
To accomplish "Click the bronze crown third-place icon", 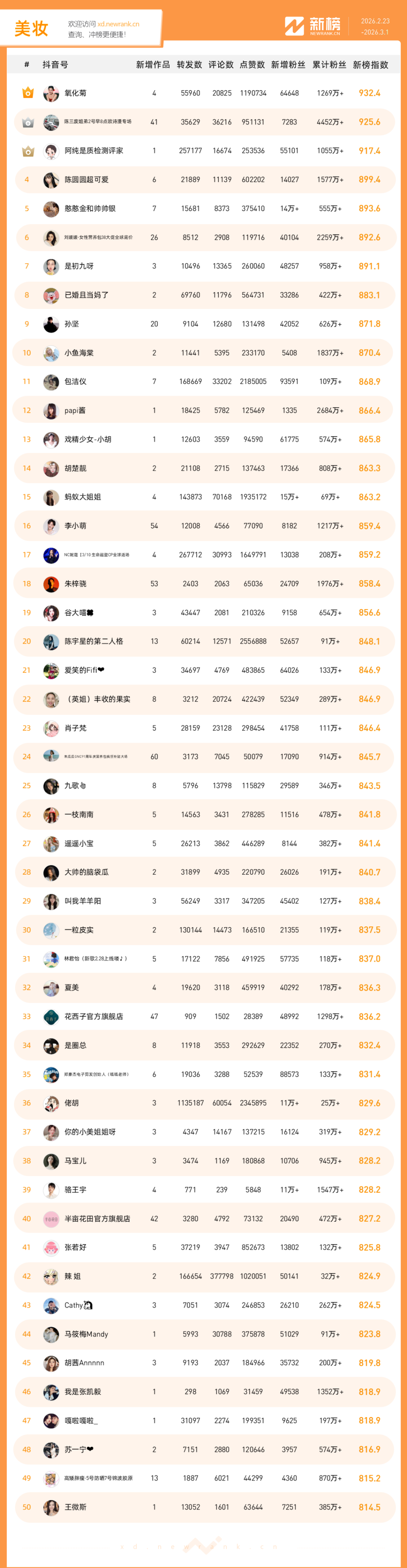I will tap(28, 151).
